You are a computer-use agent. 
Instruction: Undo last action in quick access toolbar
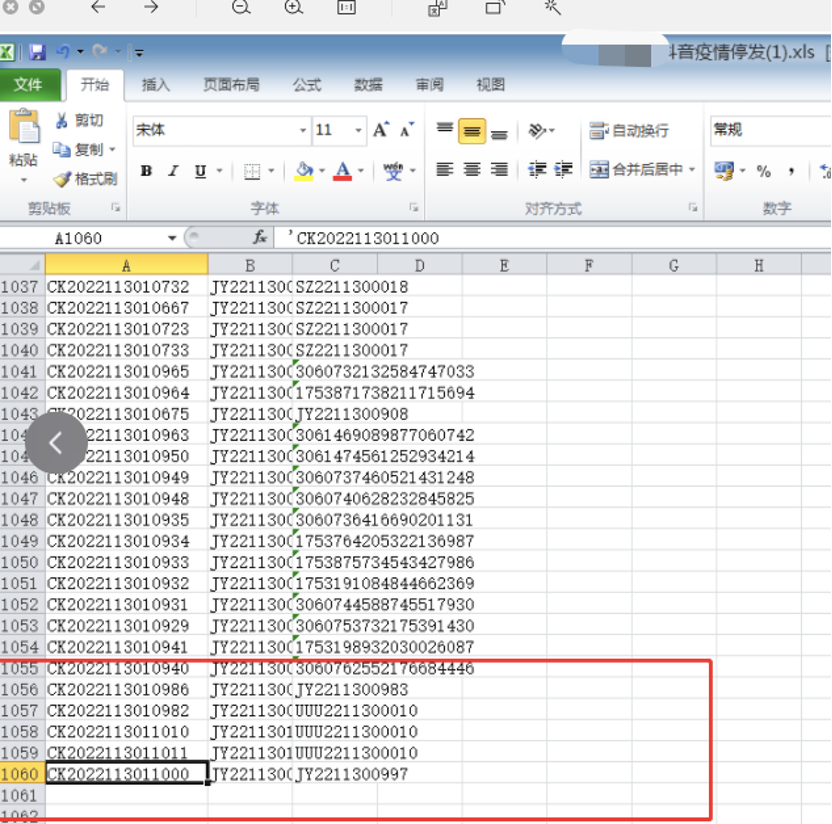click(x=63, y=51)
